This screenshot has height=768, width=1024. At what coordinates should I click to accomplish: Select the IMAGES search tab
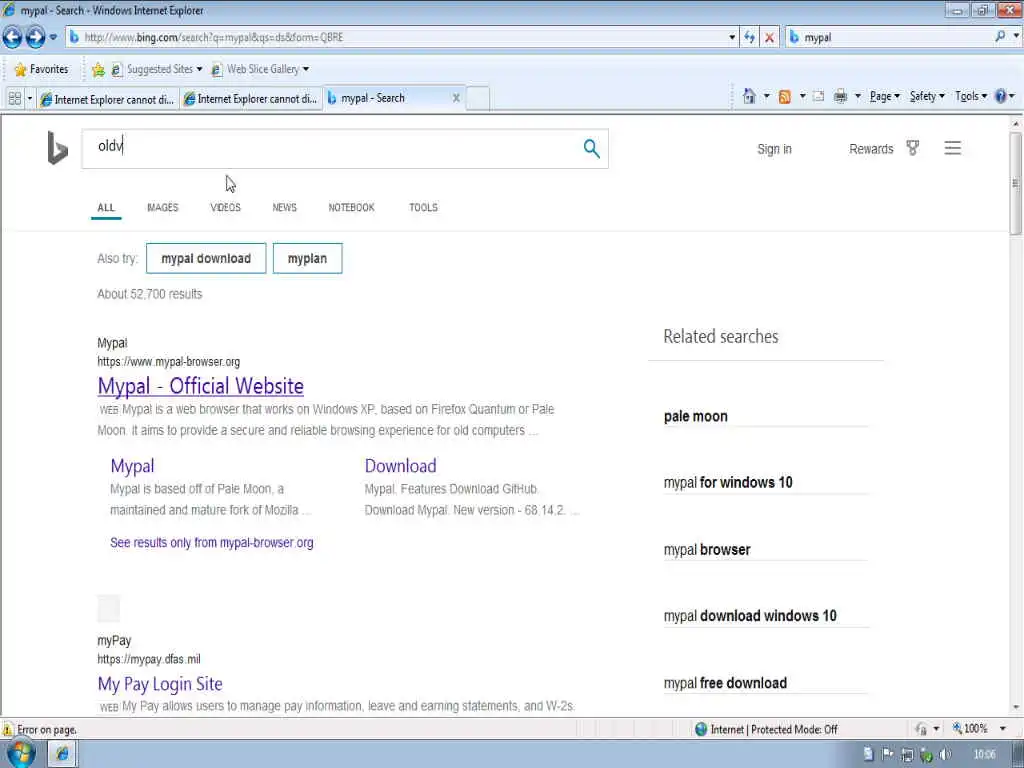(x=163, y=208)
